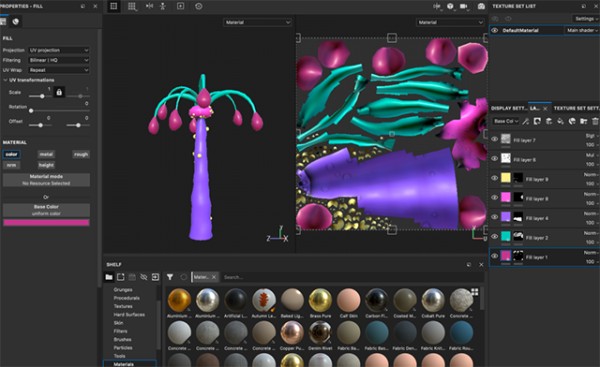Image resolution: width=600 pixels, height=367 pixels.
Task: Open the camera video settings icon
Action: click(464, 7)
